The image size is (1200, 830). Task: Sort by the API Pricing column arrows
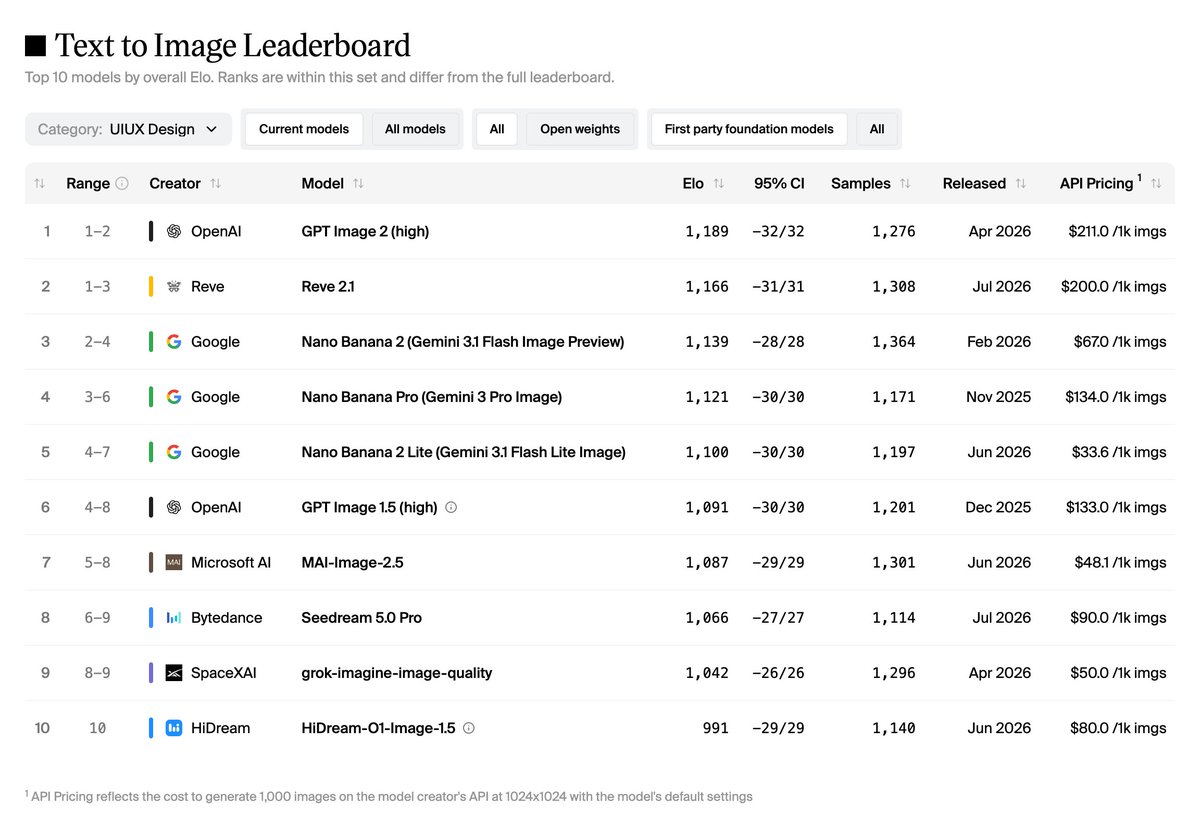1156,183
